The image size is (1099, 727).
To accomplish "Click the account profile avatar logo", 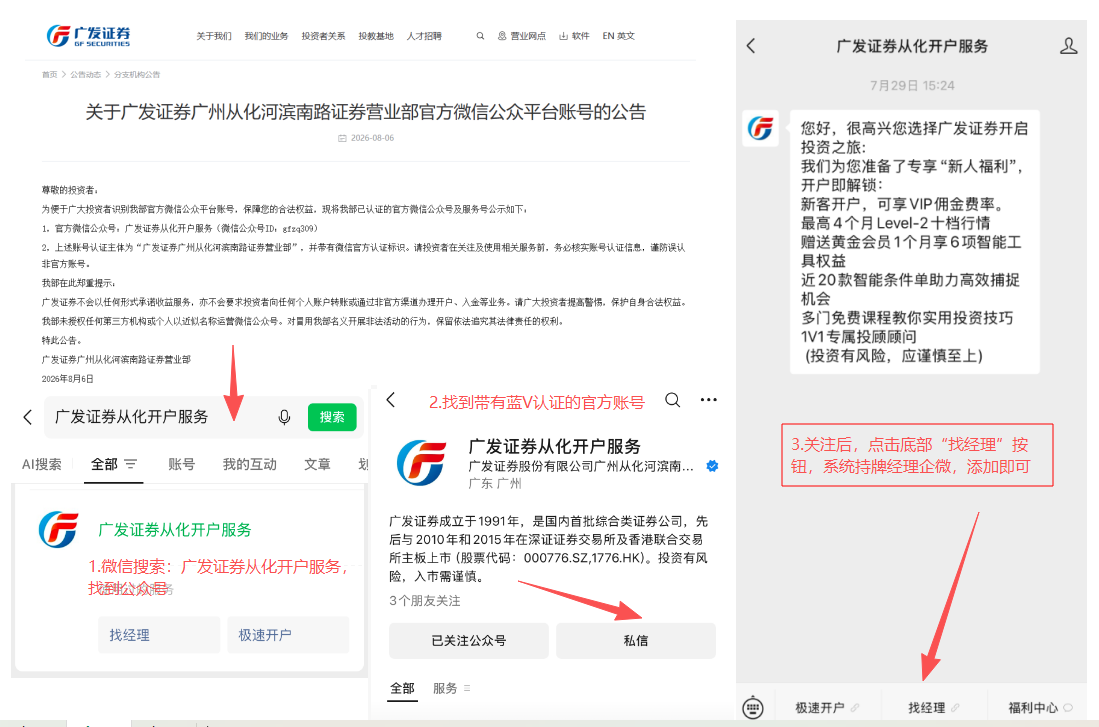I will coord(421,463).
